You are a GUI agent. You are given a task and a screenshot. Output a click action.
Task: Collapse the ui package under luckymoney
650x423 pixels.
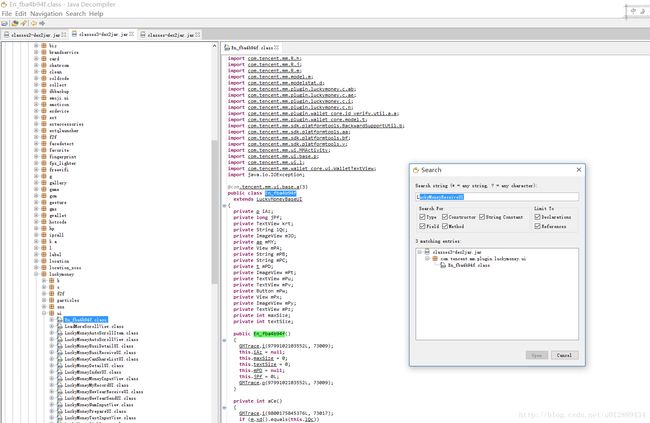(44, 313)
